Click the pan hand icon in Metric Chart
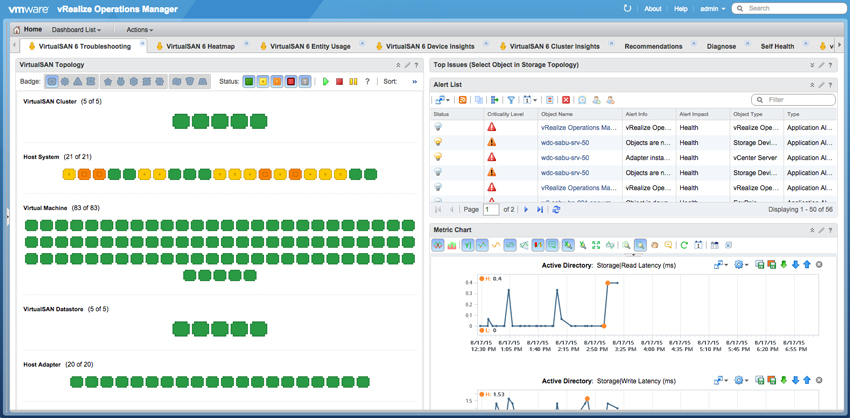This screenshot has height=418, width=850. (x=654, y=245)
